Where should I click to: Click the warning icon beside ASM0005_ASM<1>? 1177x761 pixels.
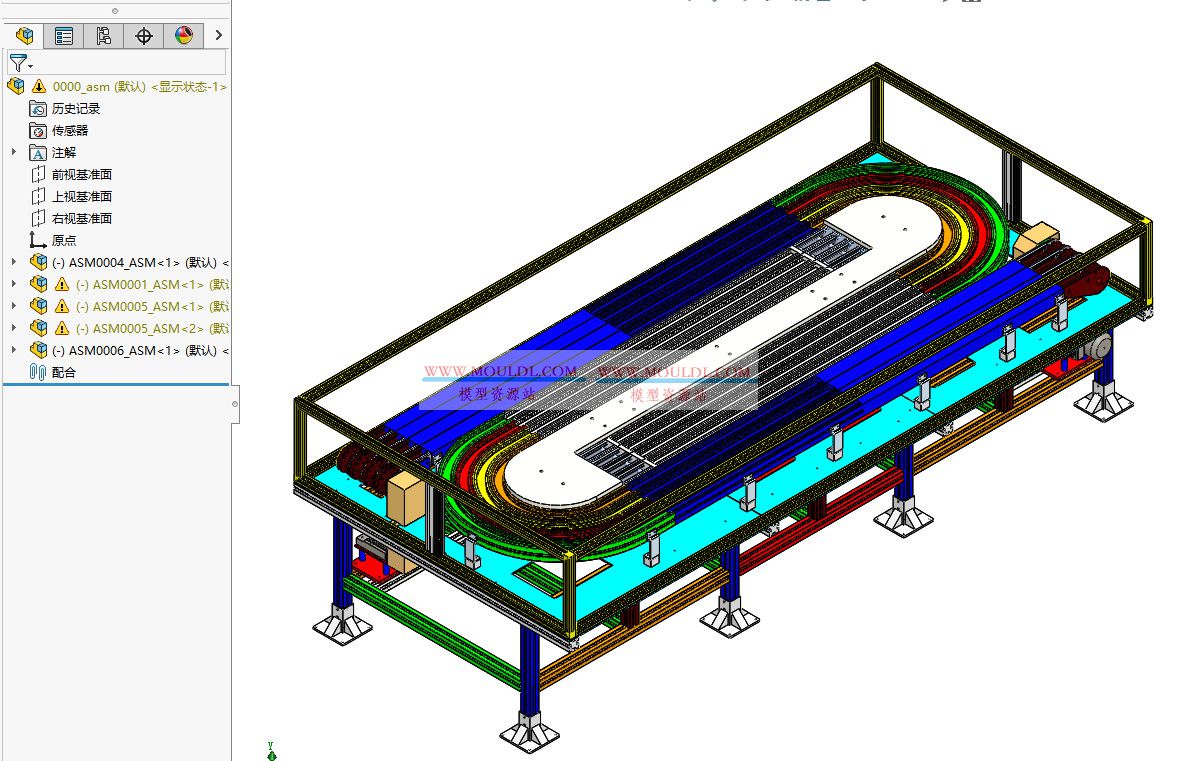(62, 306)
